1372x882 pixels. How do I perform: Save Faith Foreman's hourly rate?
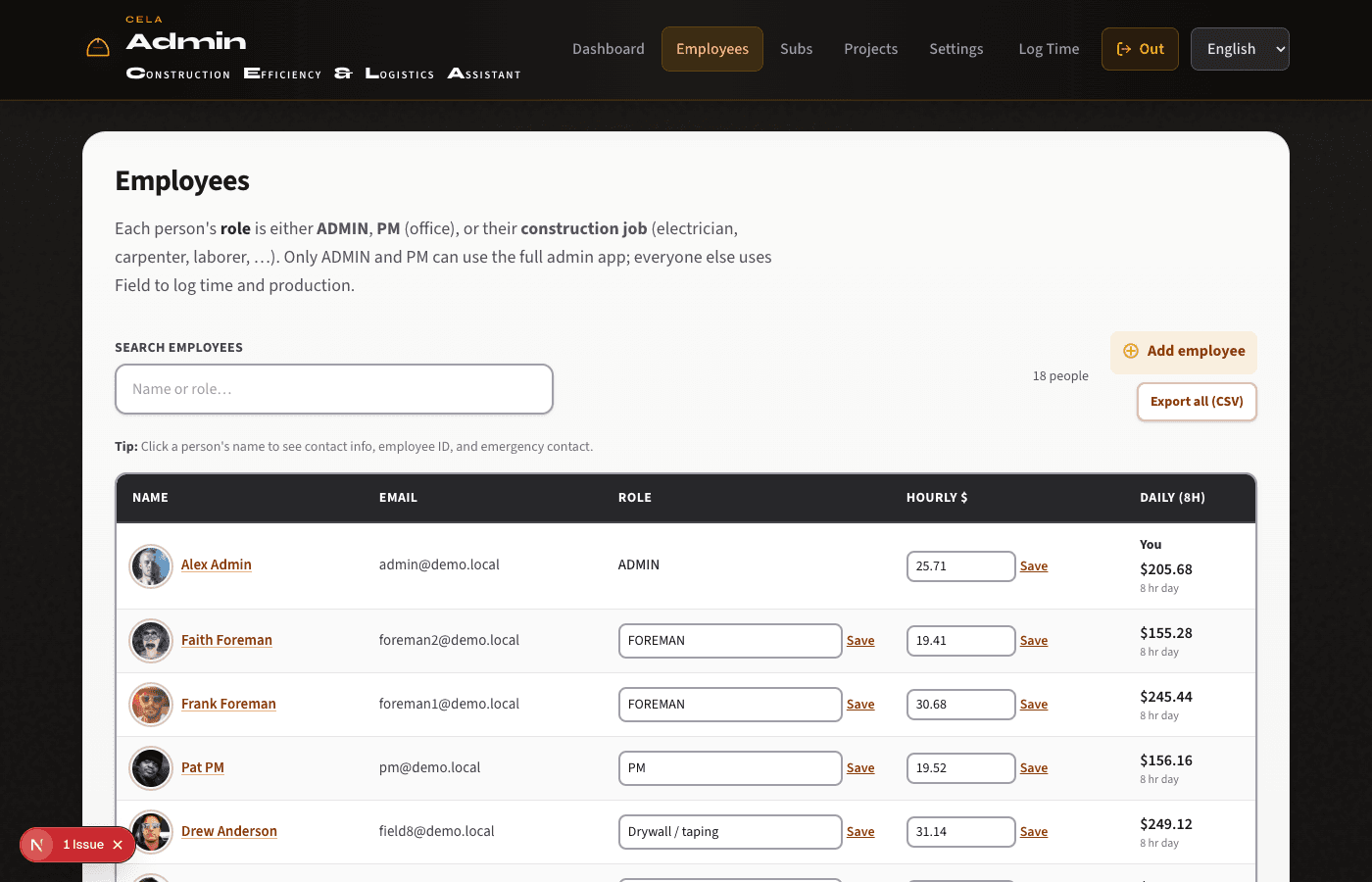1034,640
